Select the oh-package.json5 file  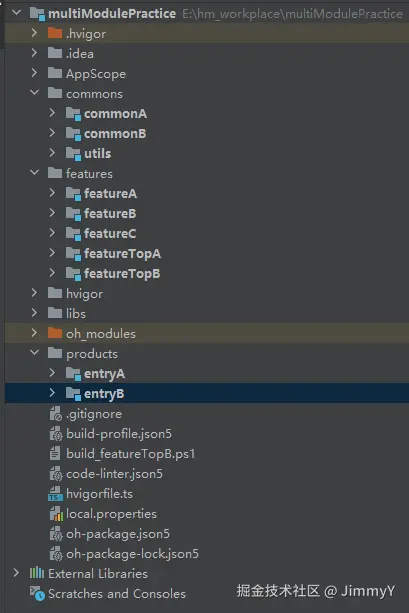pos(118,534)
